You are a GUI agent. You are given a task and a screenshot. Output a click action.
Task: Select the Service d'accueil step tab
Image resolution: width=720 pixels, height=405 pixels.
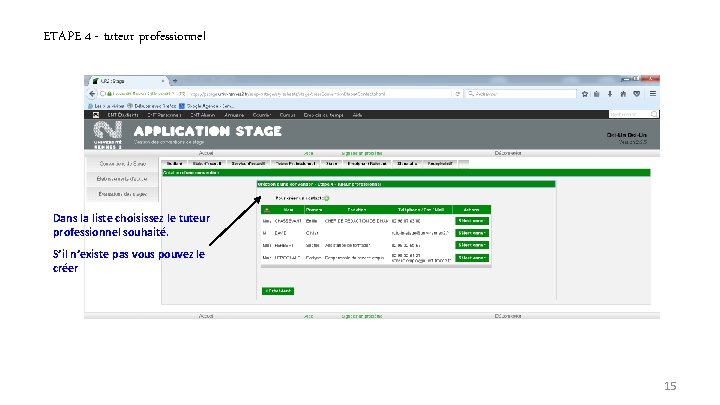tap(248, 163)
